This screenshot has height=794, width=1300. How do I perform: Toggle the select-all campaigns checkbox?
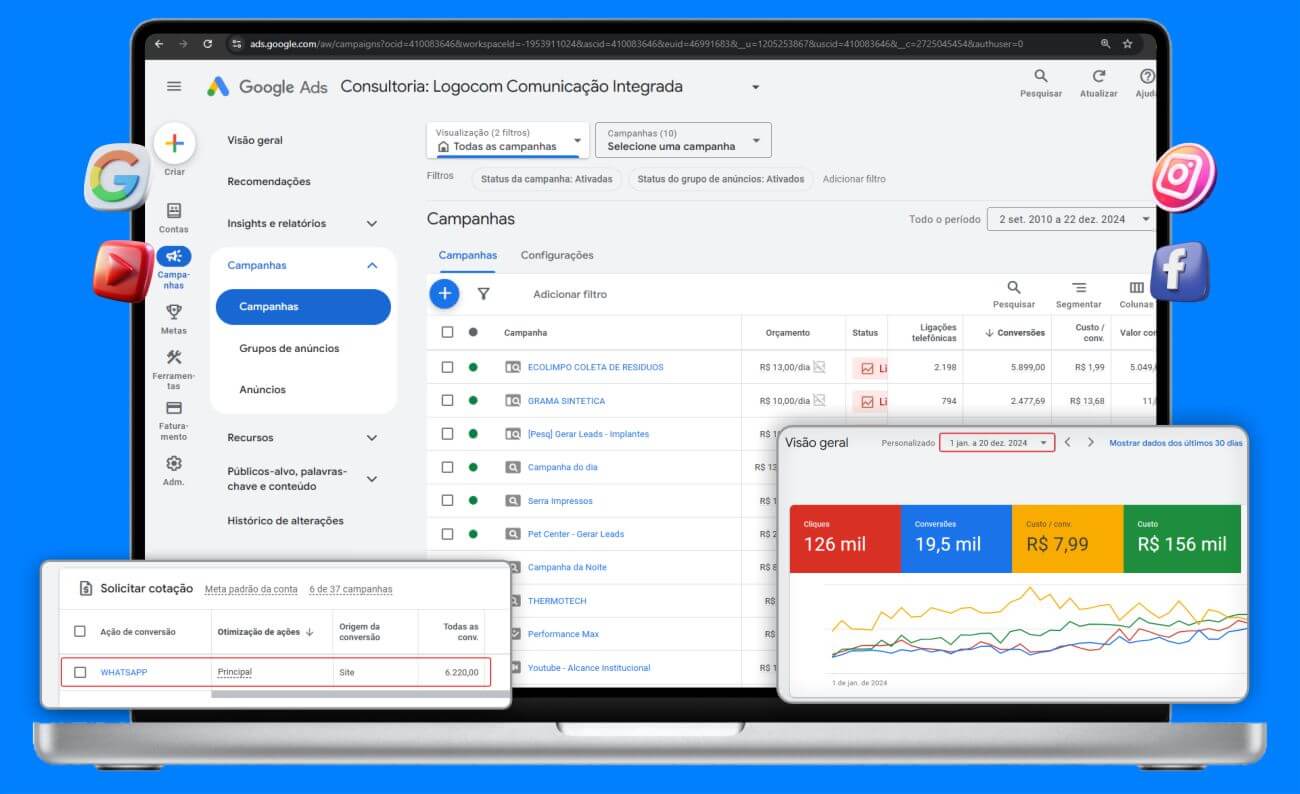[447, 332]
